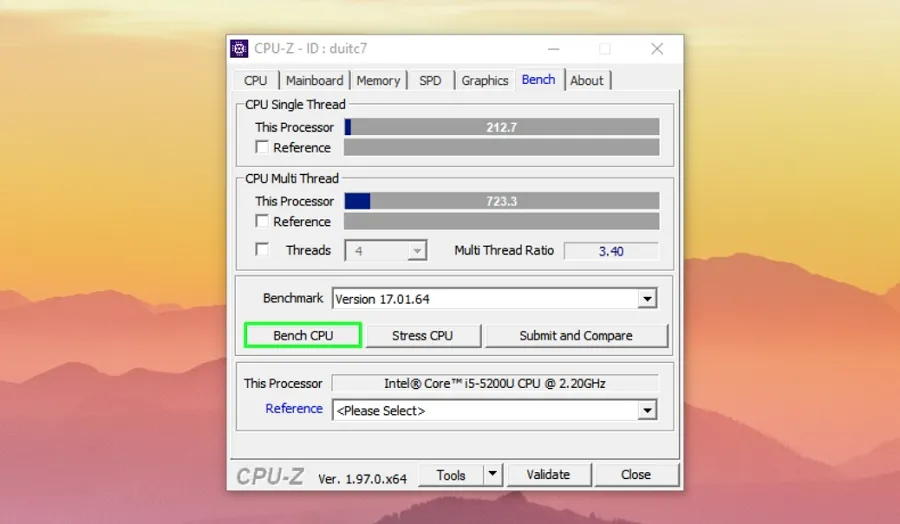The width and height of the screenshot is (900, 524).
Task: Click the Intel Core i5-5200U processor field
Action: click(x=495, y=383)
